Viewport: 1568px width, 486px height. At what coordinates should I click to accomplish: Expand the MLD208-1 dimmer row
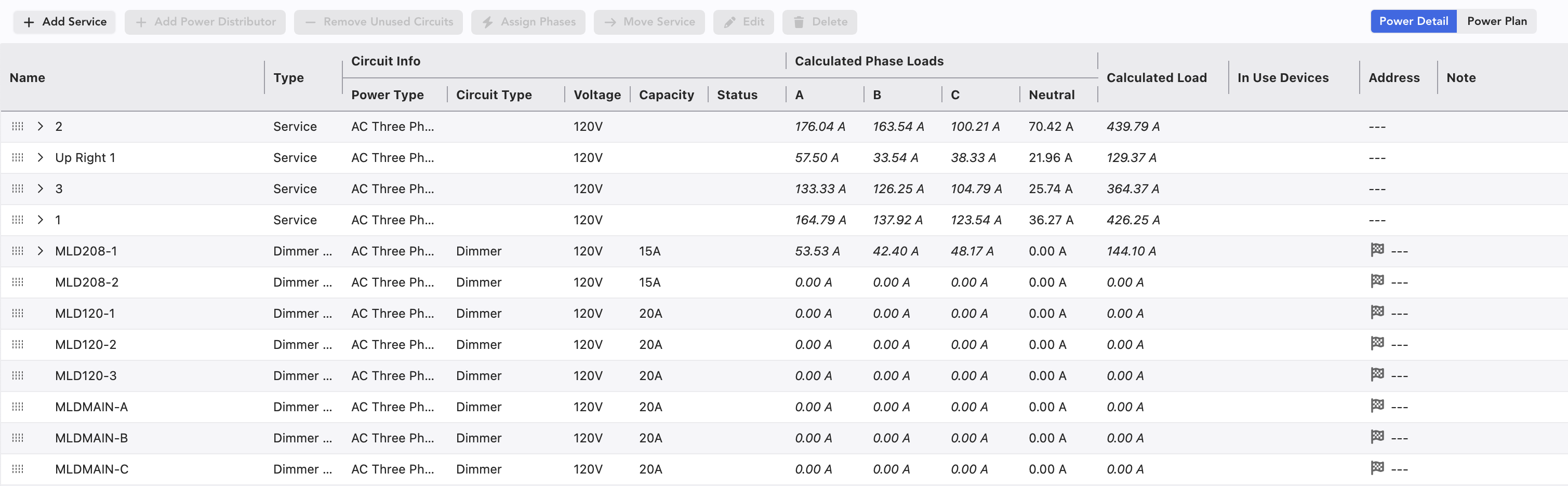[x=40, y=251]
